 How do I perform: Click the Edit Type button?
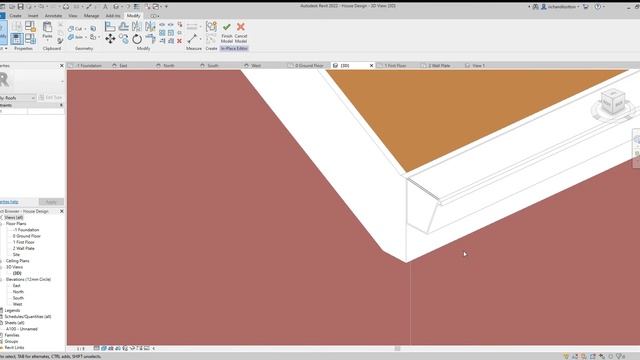[x=51, y=98]
